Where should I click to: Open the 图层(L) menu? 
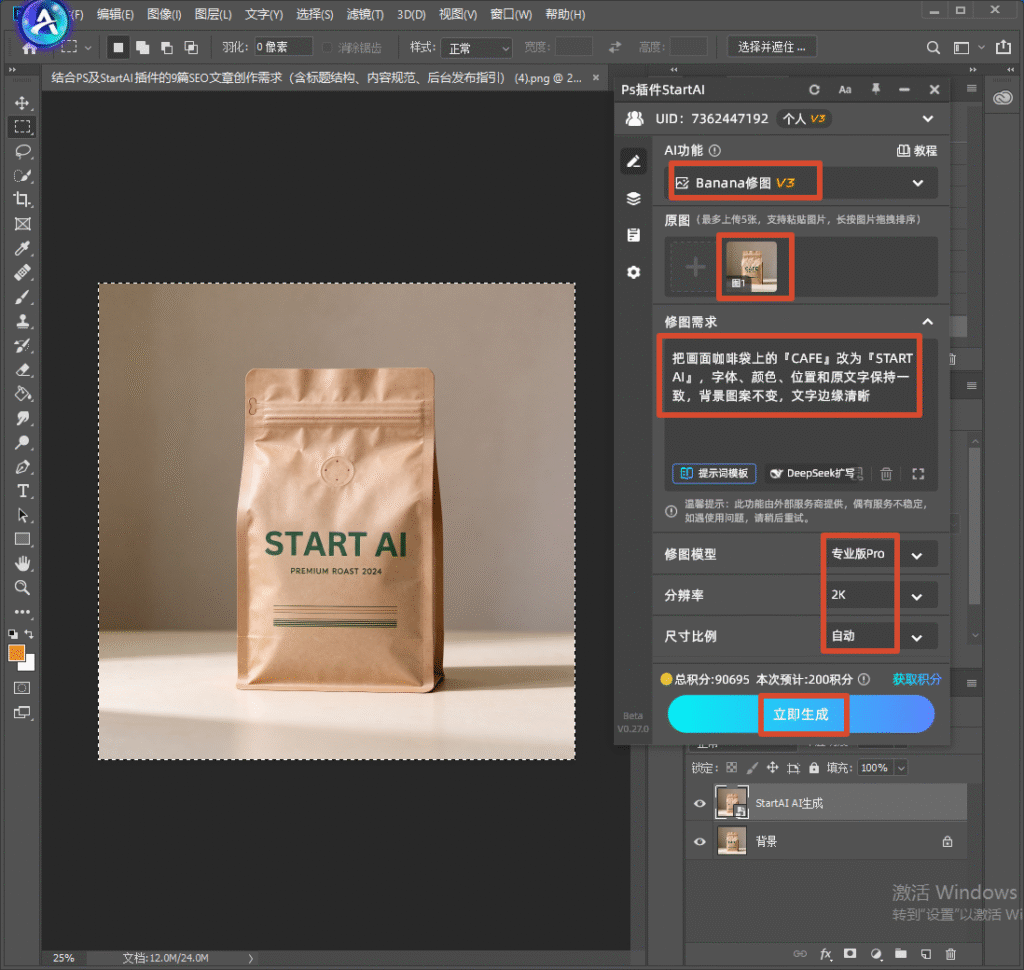213,14
